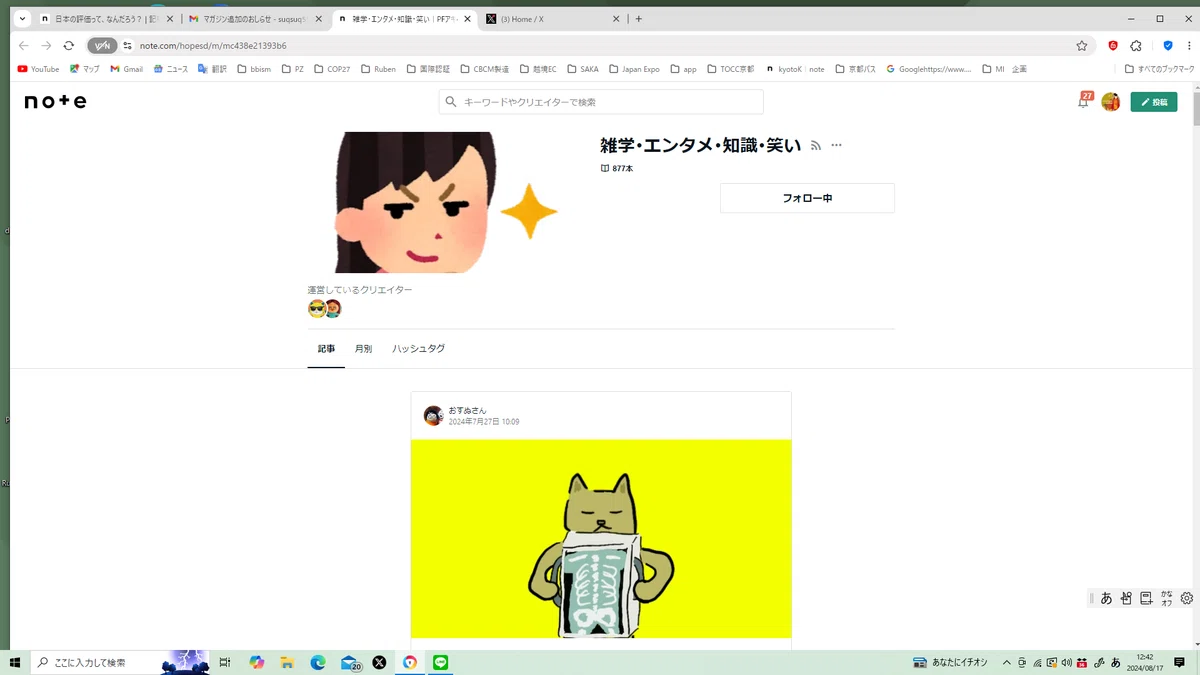The height and width of the screenshot is (675, 1200).
Task: Select the ハッシュタグ tab
Action: coord(418,349)
